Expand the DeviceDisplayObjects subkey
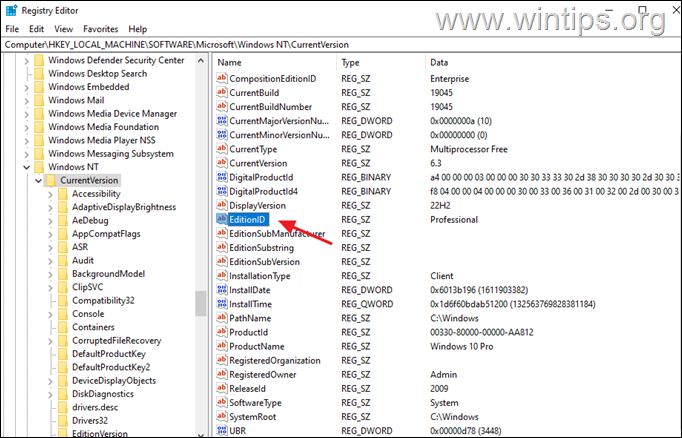682x438 pixels. pyautogui.click(x=50, y=381)
